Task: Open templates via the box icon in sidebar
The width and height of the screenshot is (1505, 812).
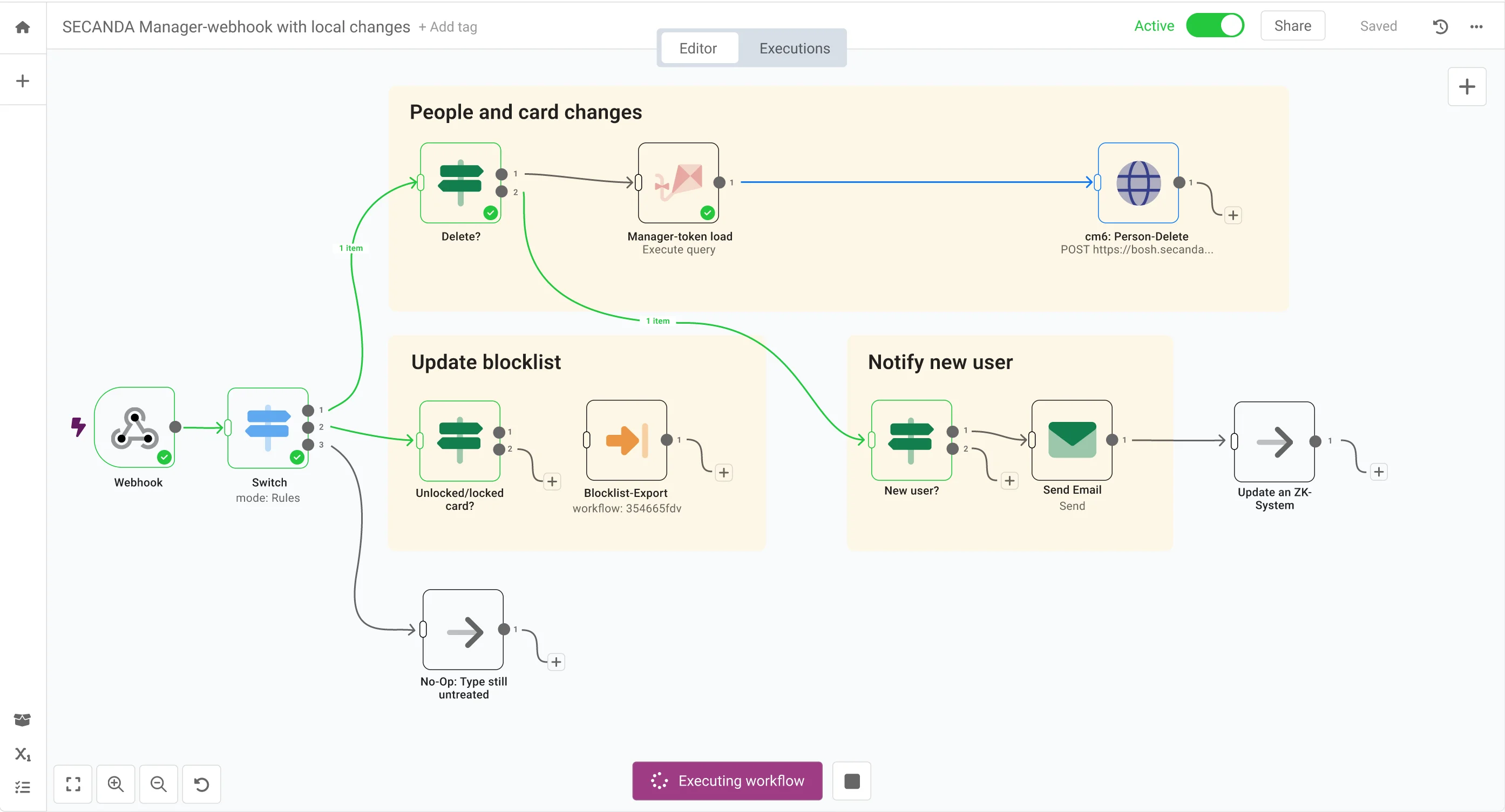Action: click(22, 719)
